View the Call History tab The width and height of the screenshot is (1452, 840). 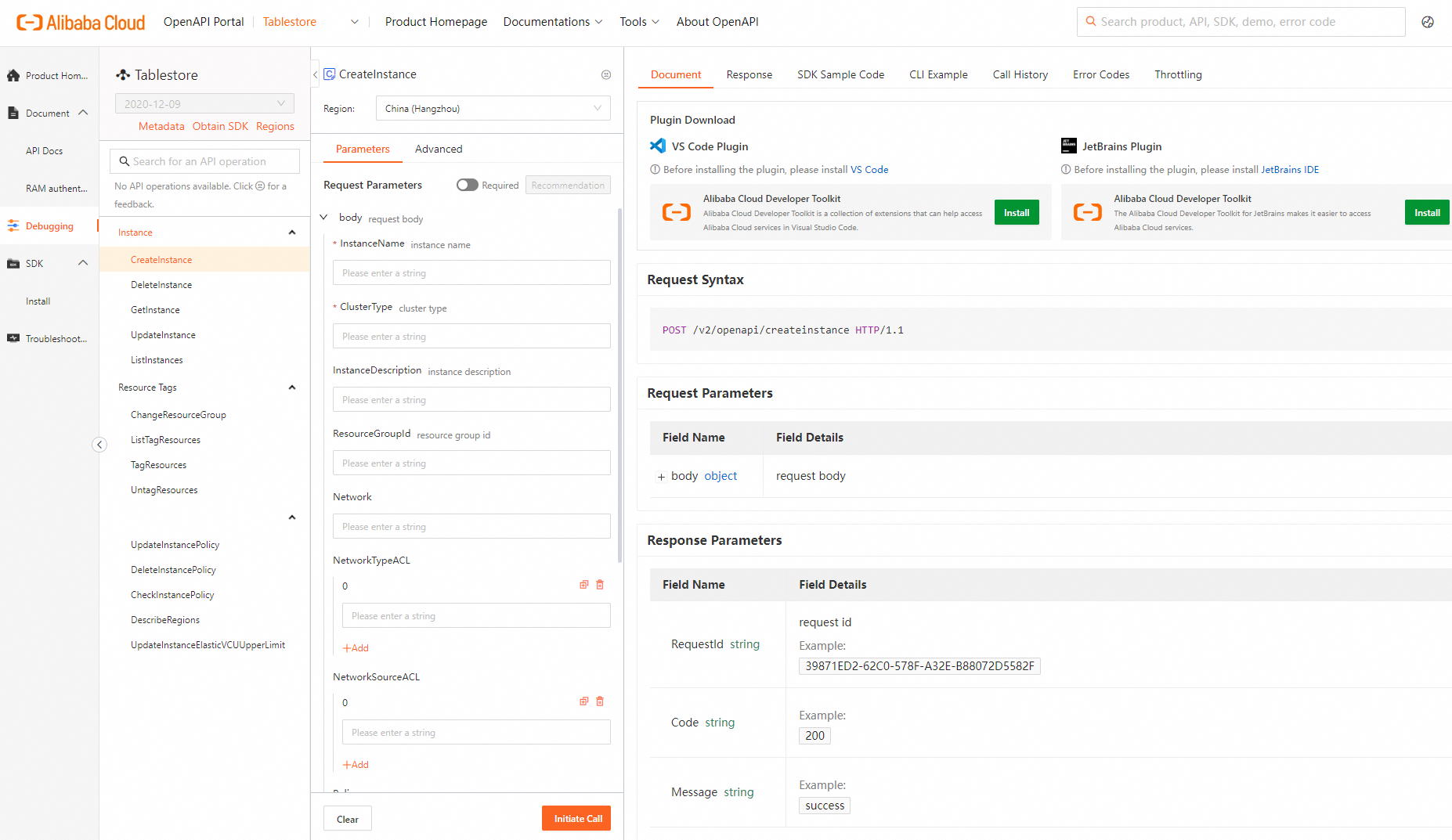click(1020, 74)
